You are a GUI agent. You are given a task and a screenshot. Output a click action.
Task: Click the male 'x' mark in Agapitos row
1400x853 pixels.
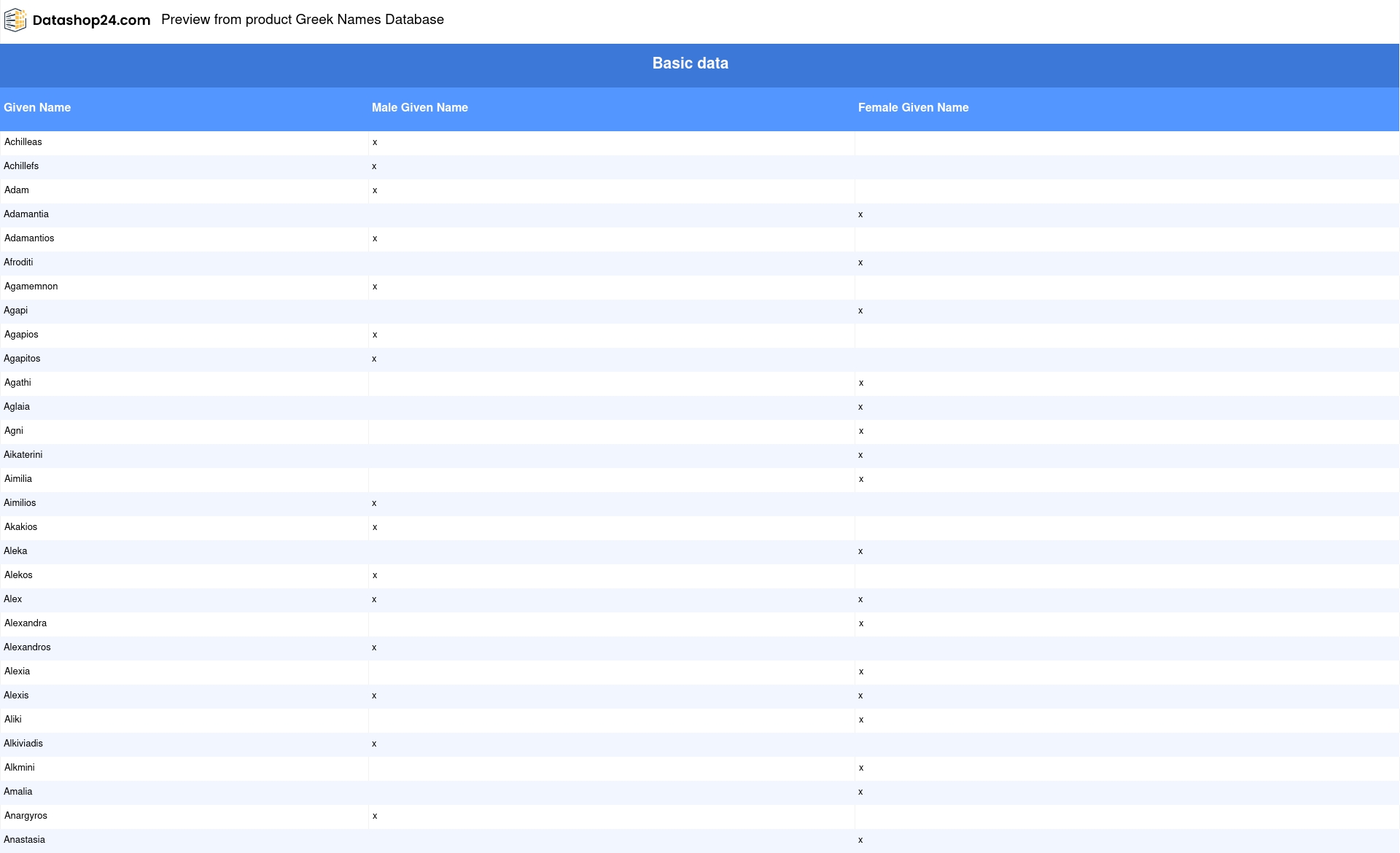coord(374,359)
